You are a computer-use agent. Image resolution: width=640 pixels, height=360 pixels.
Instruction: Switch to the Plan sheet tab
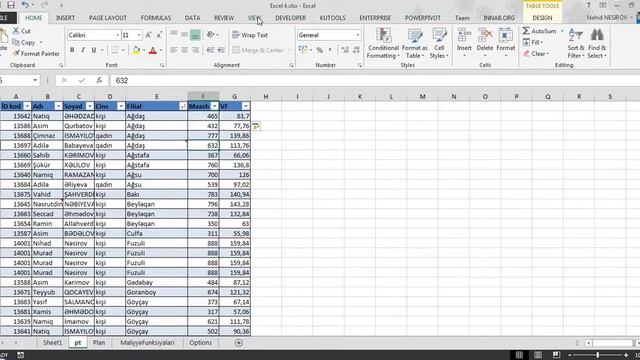(99, 343)
